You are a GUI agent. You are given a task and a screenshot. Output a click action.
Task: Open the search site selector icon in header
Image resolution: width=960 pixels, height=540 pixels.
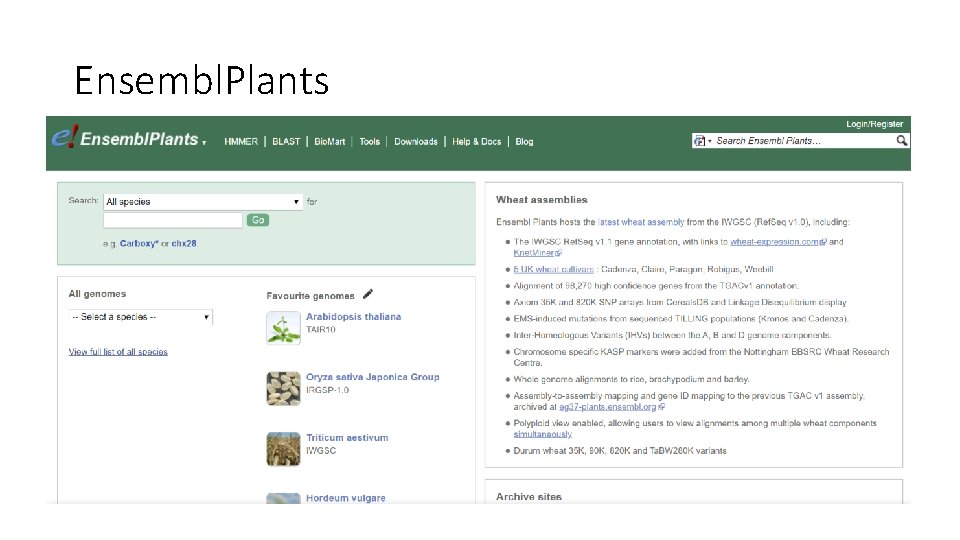tap(699, 141)
